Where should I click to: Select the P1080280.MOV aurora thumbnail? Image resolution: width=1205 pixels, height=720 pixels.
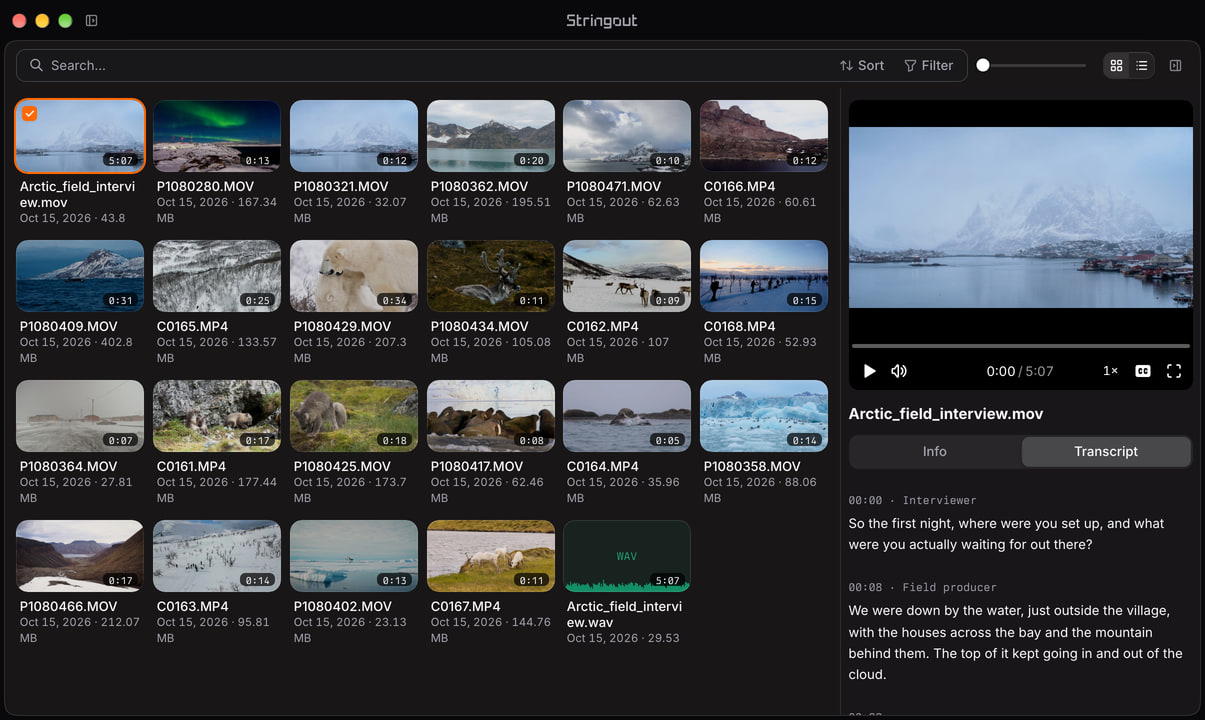[217, 136]
